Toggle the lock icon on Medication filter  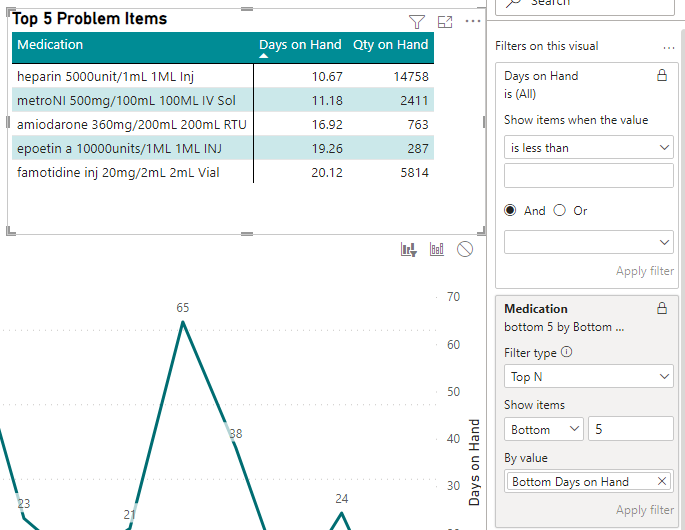tap(662, 308)
